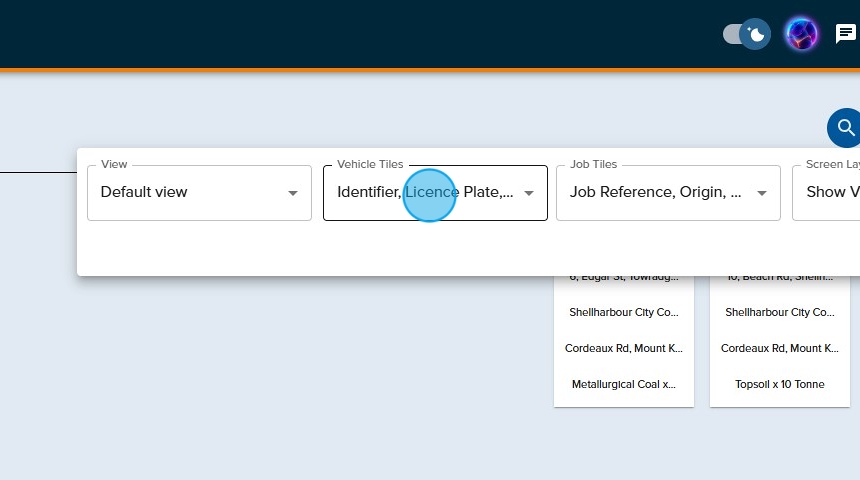Viewport: 860px width, 480px height.
Task: Click Cordeaux Rd in the left job tile
Action: click(x=624, y=348)
